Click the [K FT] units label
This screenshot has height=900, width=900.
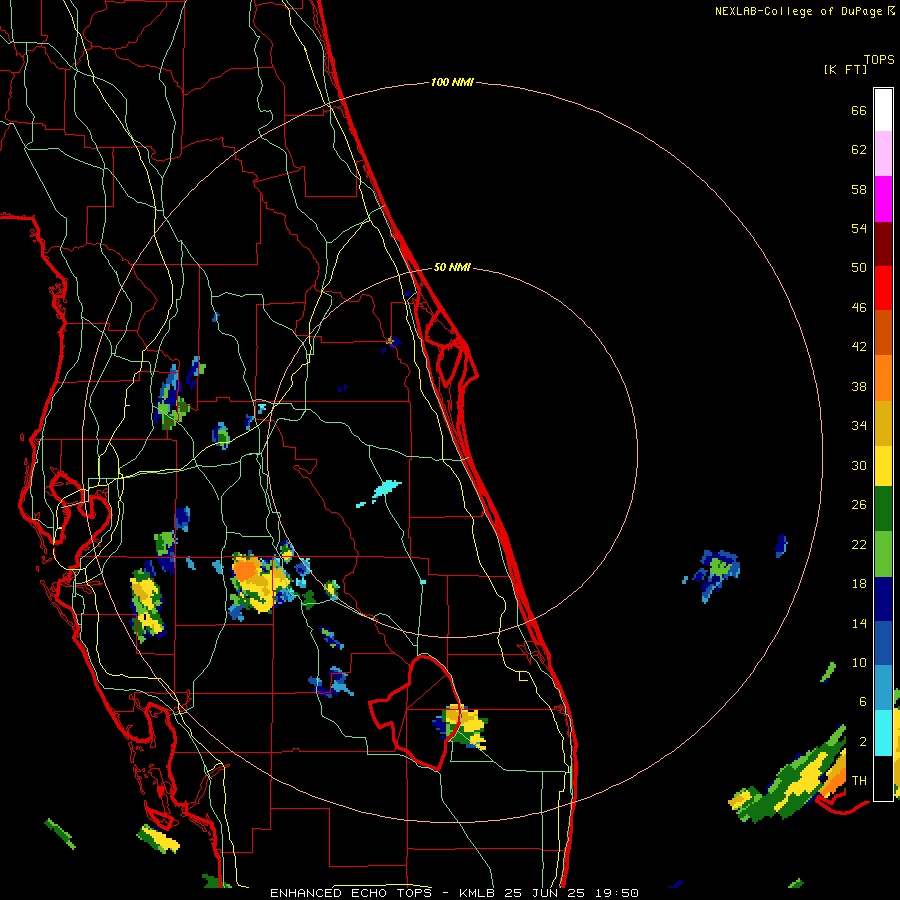pyautogui.click(x=845, y=69)
